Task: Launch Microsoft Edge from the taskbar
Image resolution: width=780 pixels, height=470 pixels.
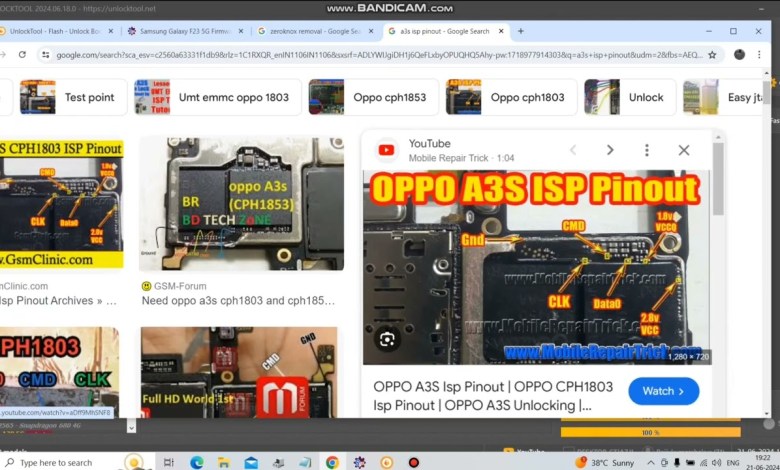Action: point(196,463)
